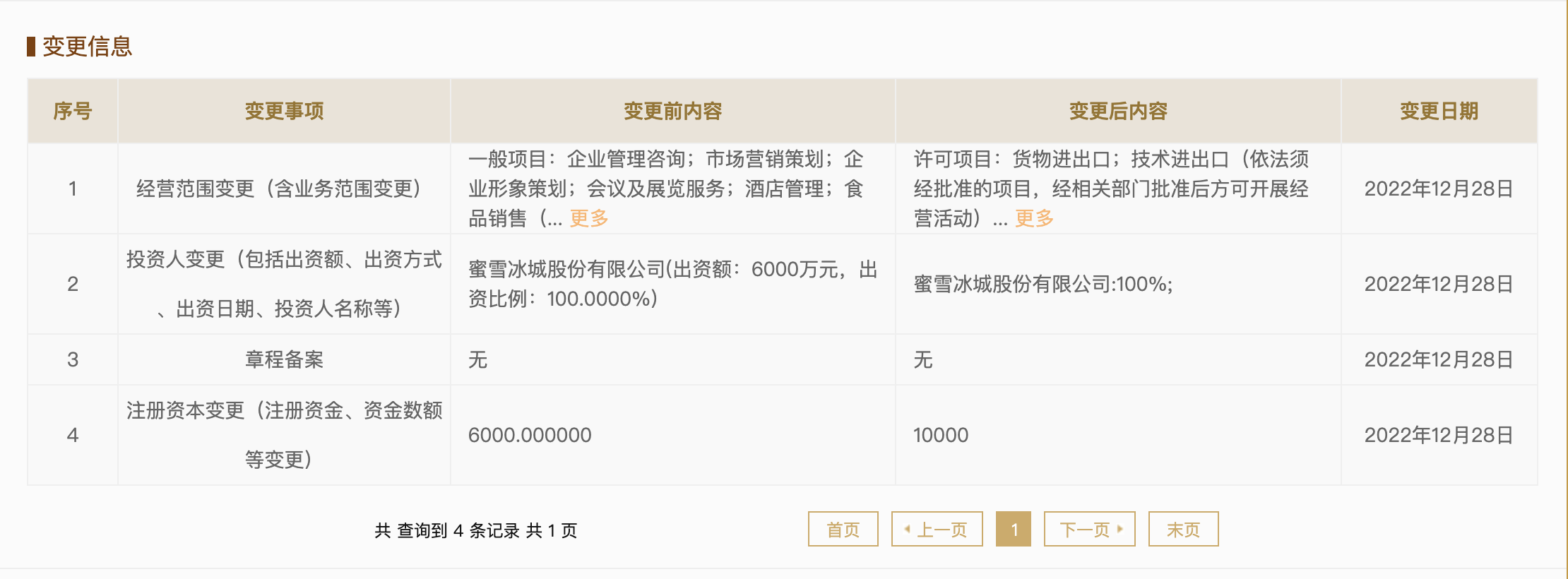
Task: Click serial number 2 cell
Action: 73,284
